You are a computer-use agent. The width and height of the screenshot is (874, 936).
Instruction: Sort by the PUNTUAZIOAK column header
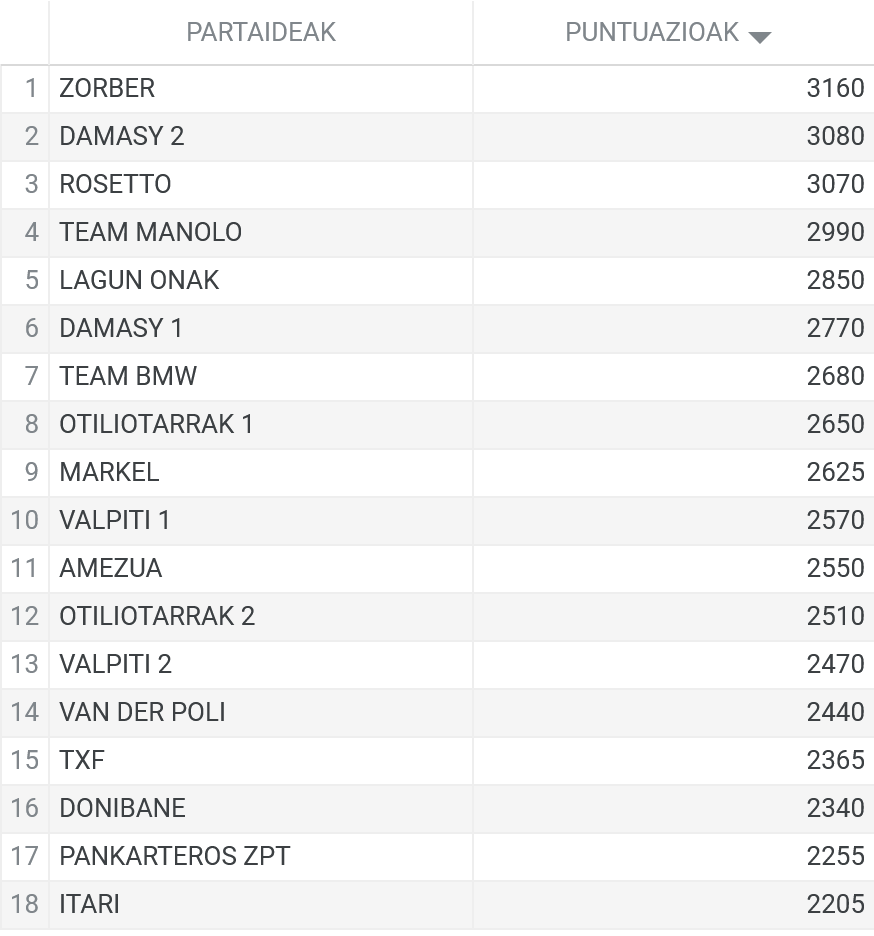[673, 32]
